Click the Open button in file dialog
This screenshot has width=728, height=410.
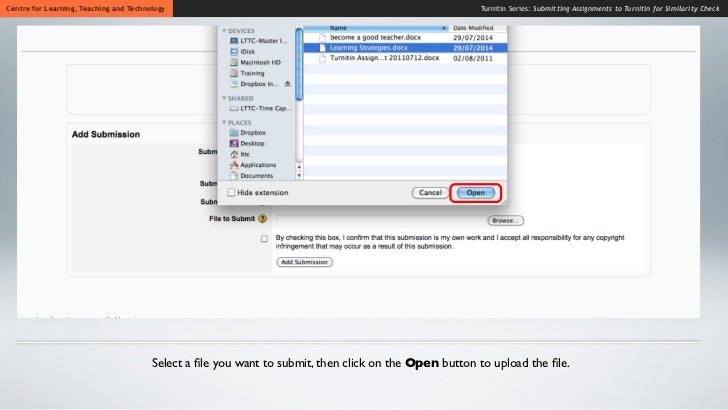475,193
